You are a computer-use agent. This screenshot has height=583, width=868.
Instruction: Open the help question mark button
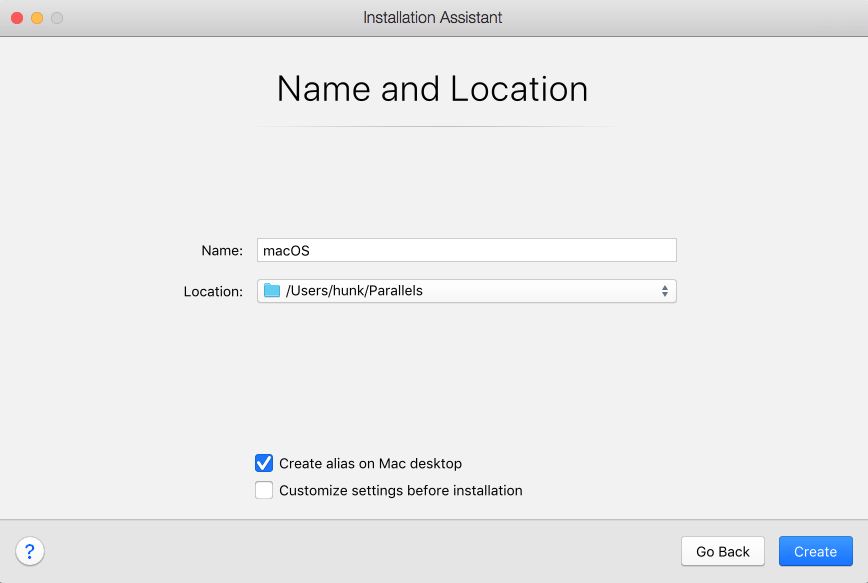(30, 551)
